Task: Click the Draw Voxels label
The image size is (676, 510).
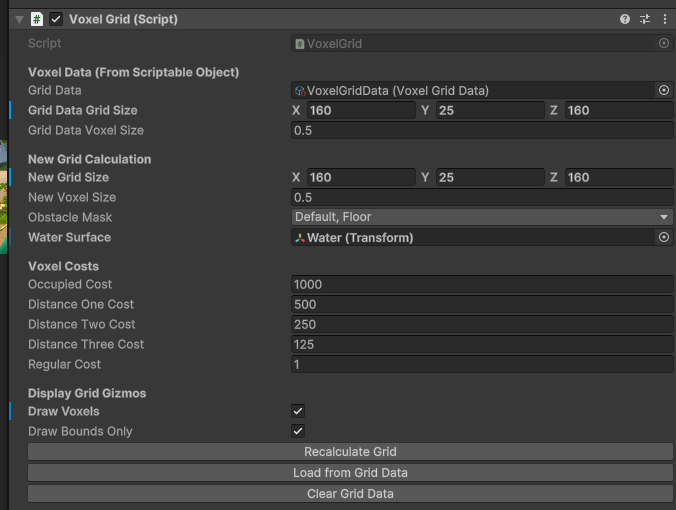Action: [64, 411]
